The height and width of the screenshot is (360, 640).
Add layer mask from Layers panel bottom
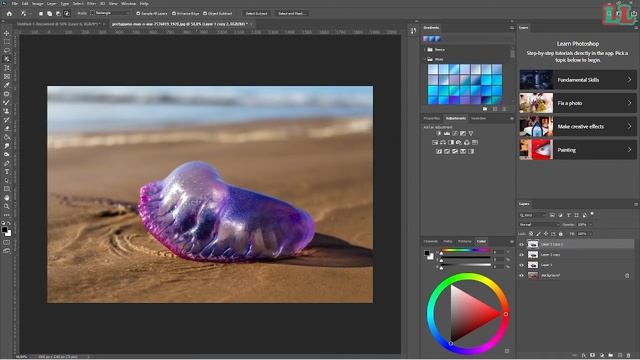tap(593, 356)
